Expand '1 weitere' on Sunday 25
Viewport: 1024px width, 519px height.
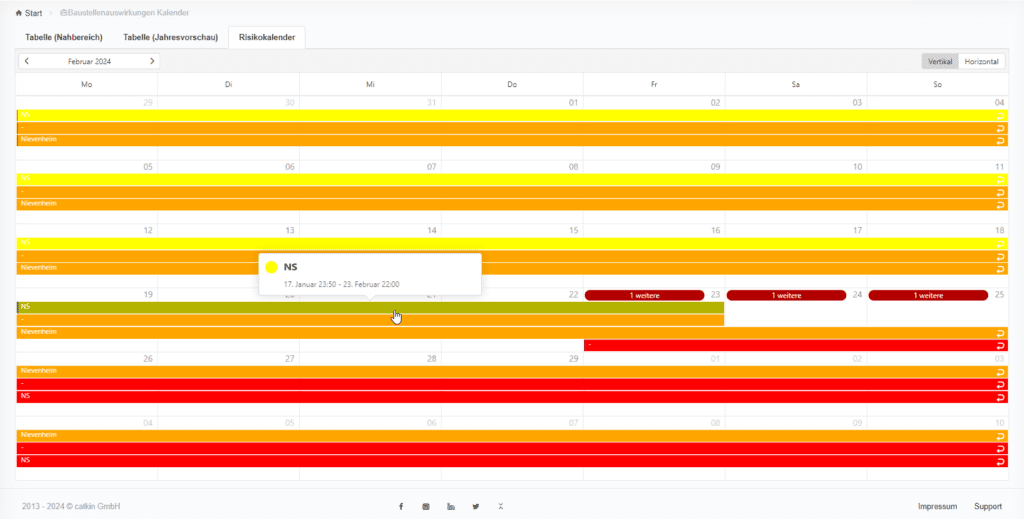[x=928, y=295]
